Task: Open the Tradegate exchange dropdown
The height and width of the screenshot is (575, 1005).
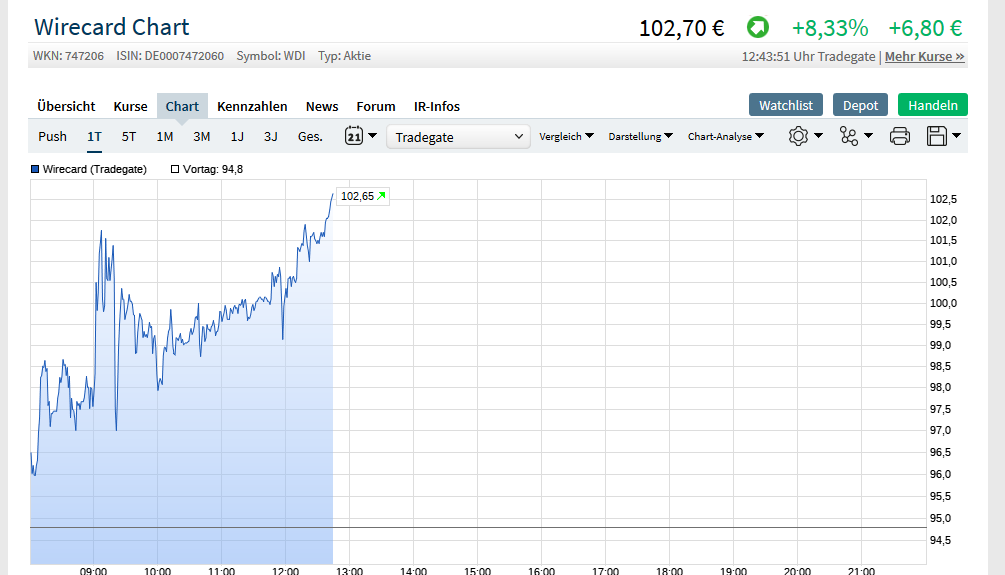Action: point(458,137)
